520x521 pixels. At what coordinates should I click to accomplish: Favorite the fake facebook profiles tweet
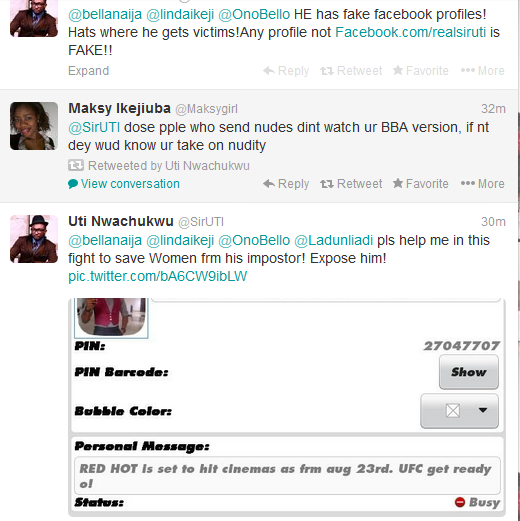(x=420, y=71)
